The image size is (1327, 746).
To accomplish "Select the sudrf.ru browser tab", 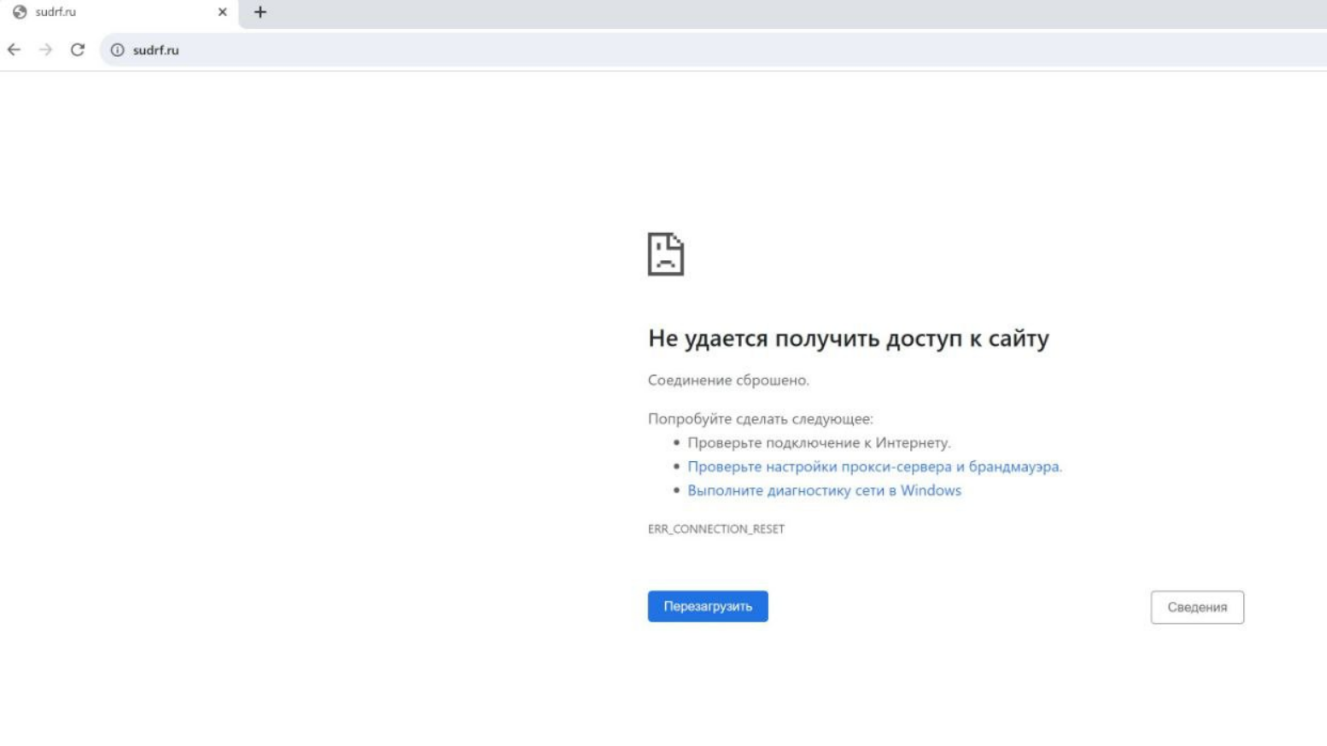I will pos(120,13).
